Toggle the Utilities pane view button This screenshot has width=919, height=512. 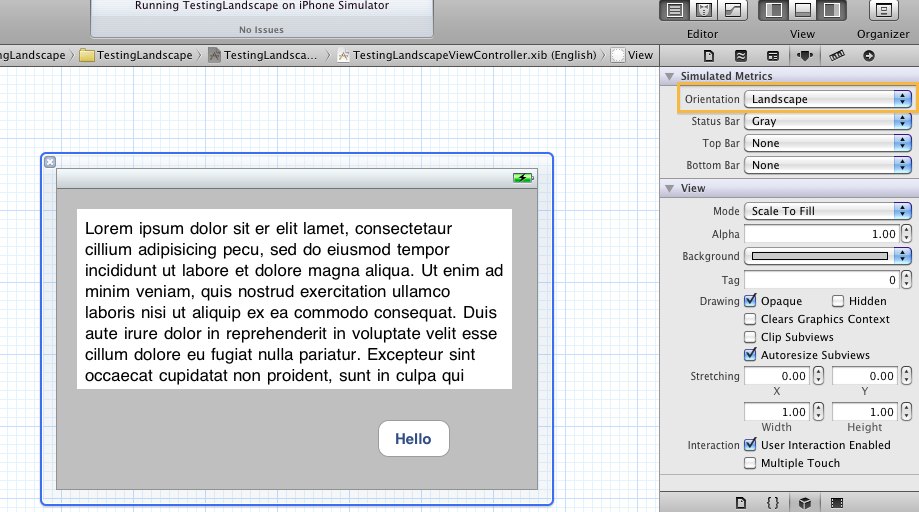[831, 10]
